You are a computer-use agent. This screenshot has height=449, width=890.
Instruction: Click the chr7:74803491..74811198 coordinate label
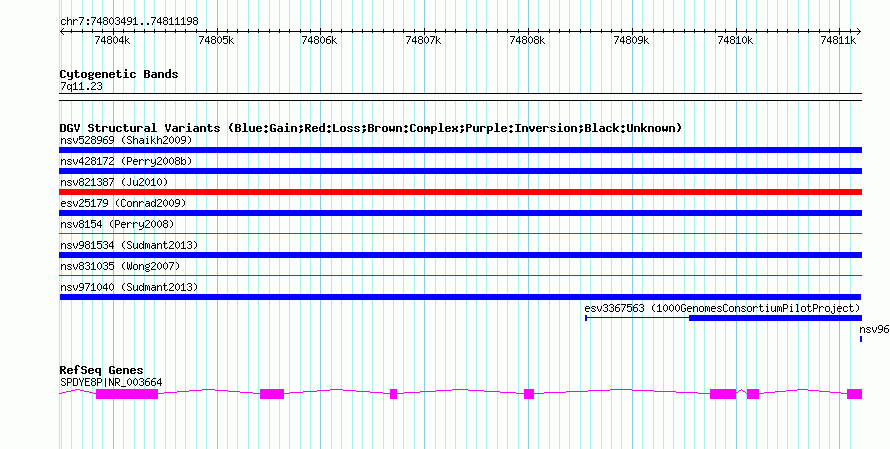click(129, 22)
